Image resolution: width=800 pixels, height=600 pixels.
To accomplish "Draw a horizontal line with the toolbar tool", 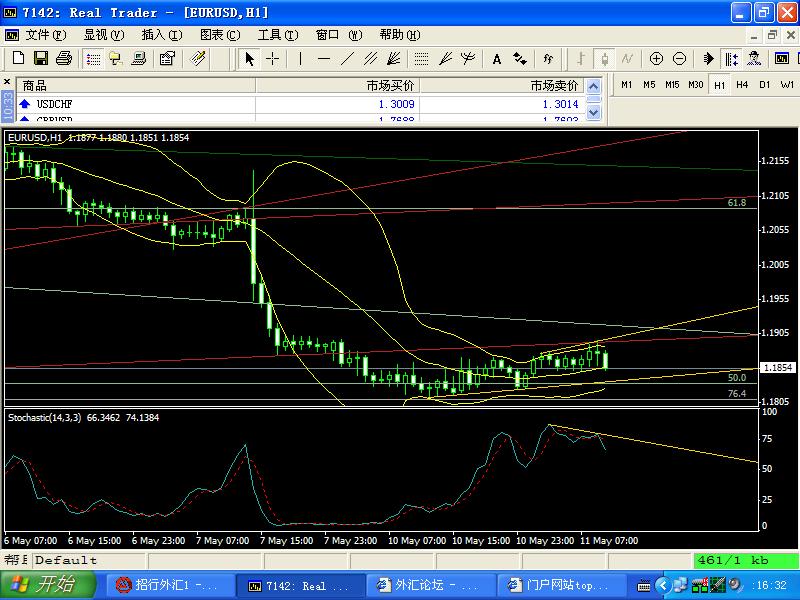I will (323, 59).
